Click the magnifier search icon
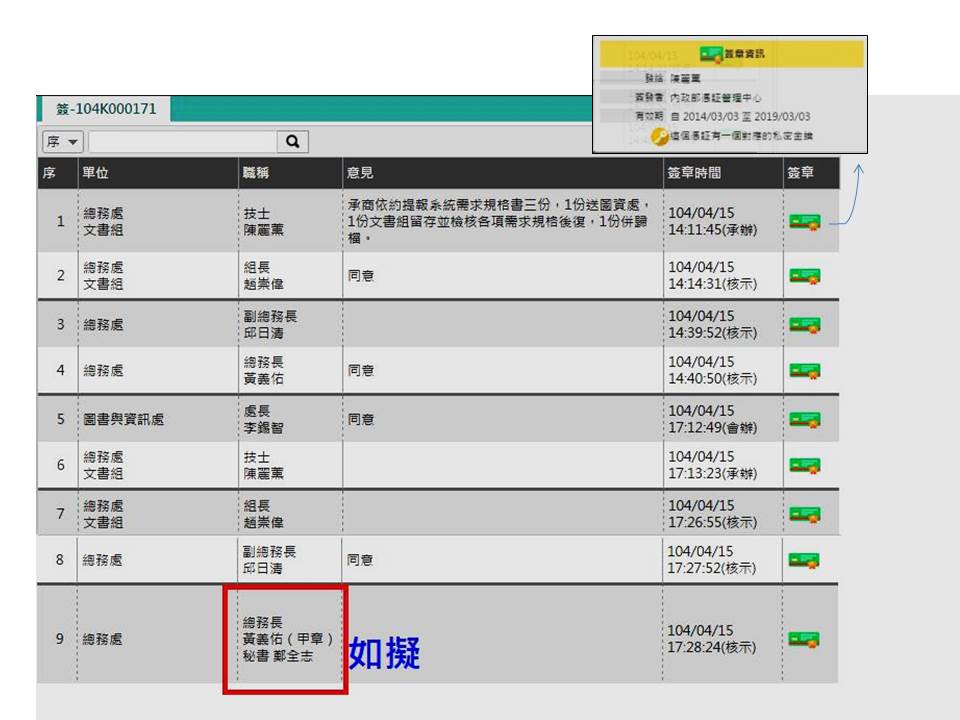Screen dimensions: 960x720 pyautogui.click(x=293, y=141)
